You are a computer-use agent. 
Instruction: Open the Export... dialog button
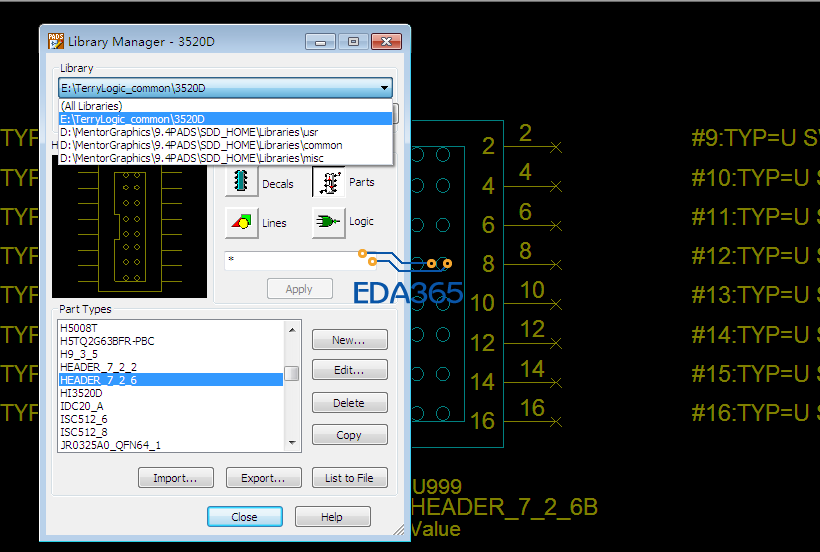(264, 478)
